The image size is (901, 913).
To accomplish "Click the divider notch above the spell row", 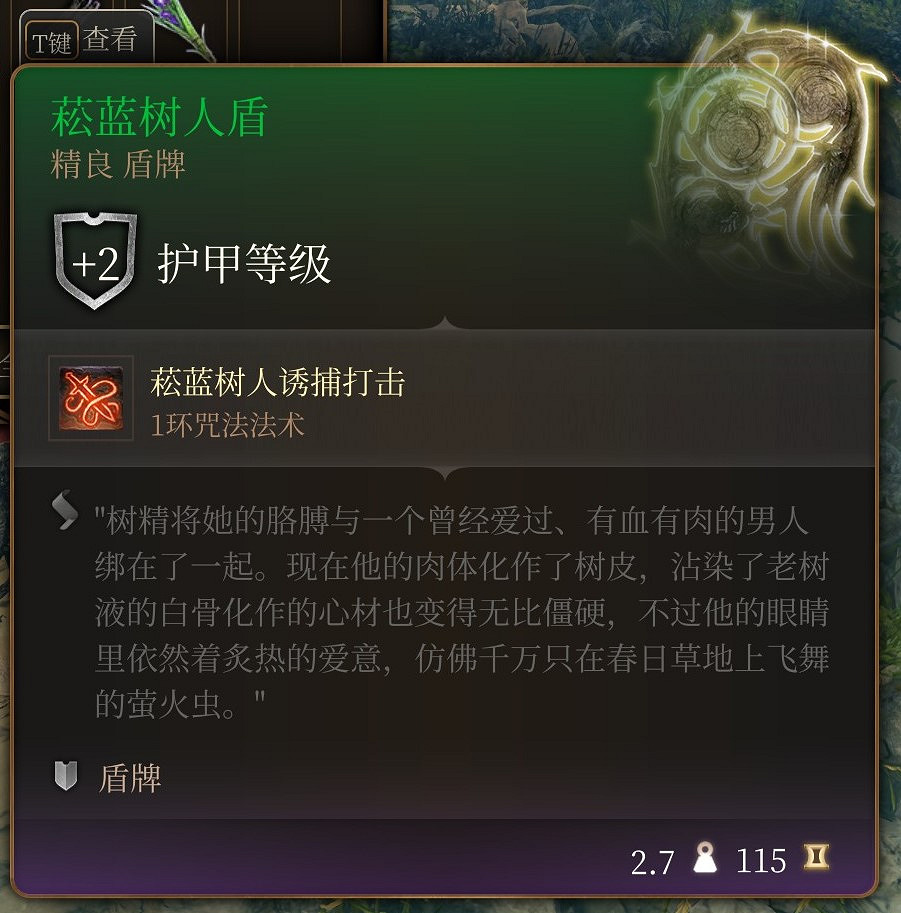I will click(445, 323).
